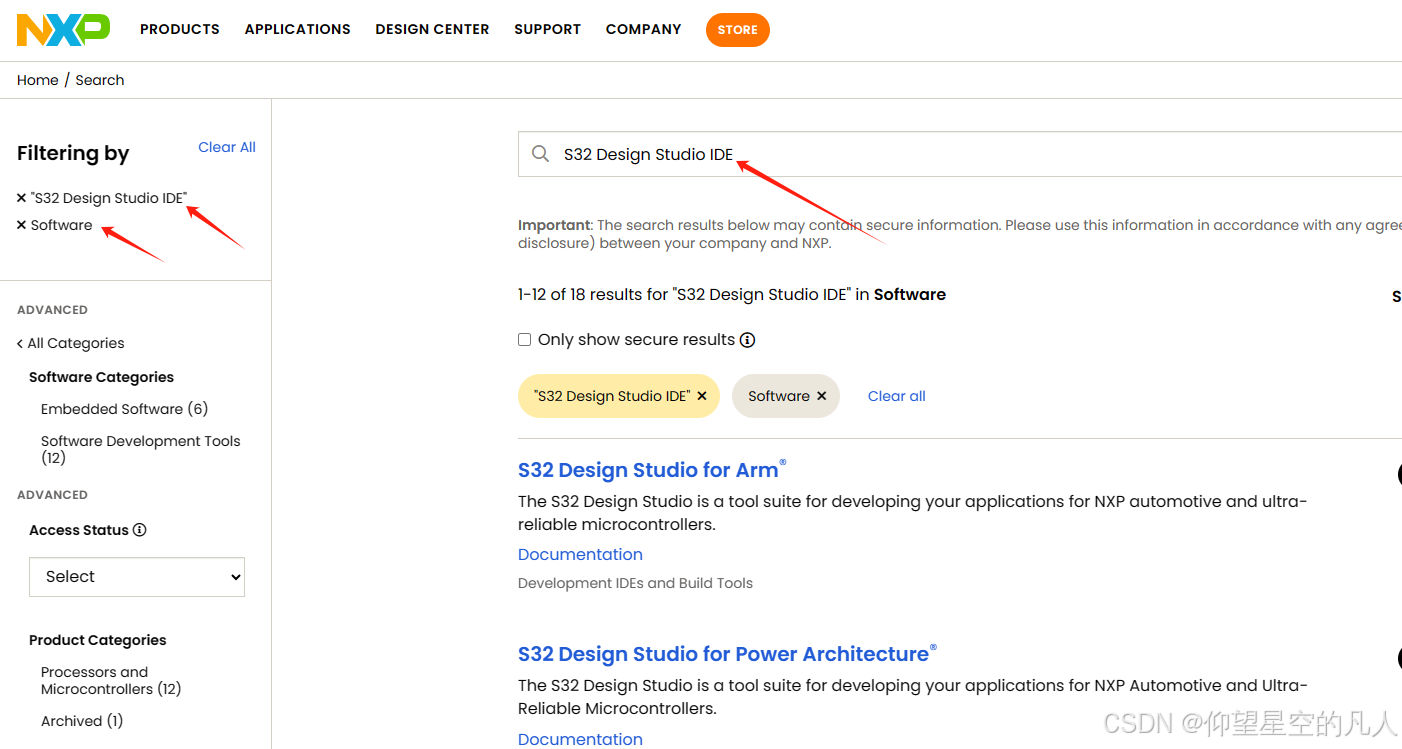This screenshot has width=1402, height=749.
Task: Click Clear All in Filtering by panel
Action: pyautogui.click(x=227, y=147)
